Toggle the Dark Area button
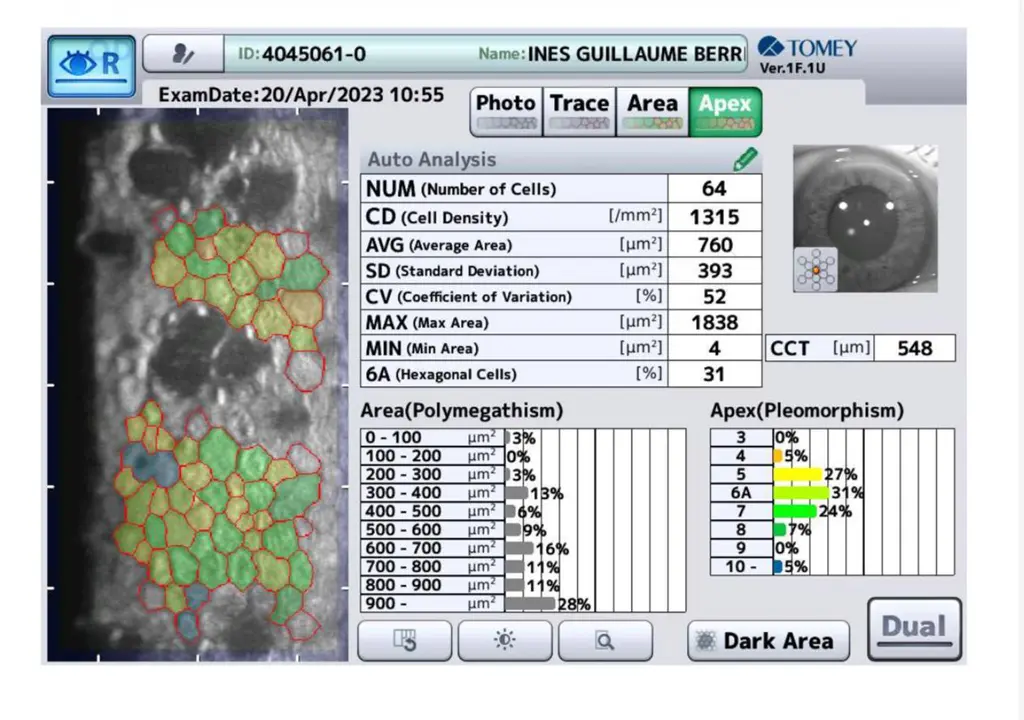1024x720 pixels. point(769,641)
